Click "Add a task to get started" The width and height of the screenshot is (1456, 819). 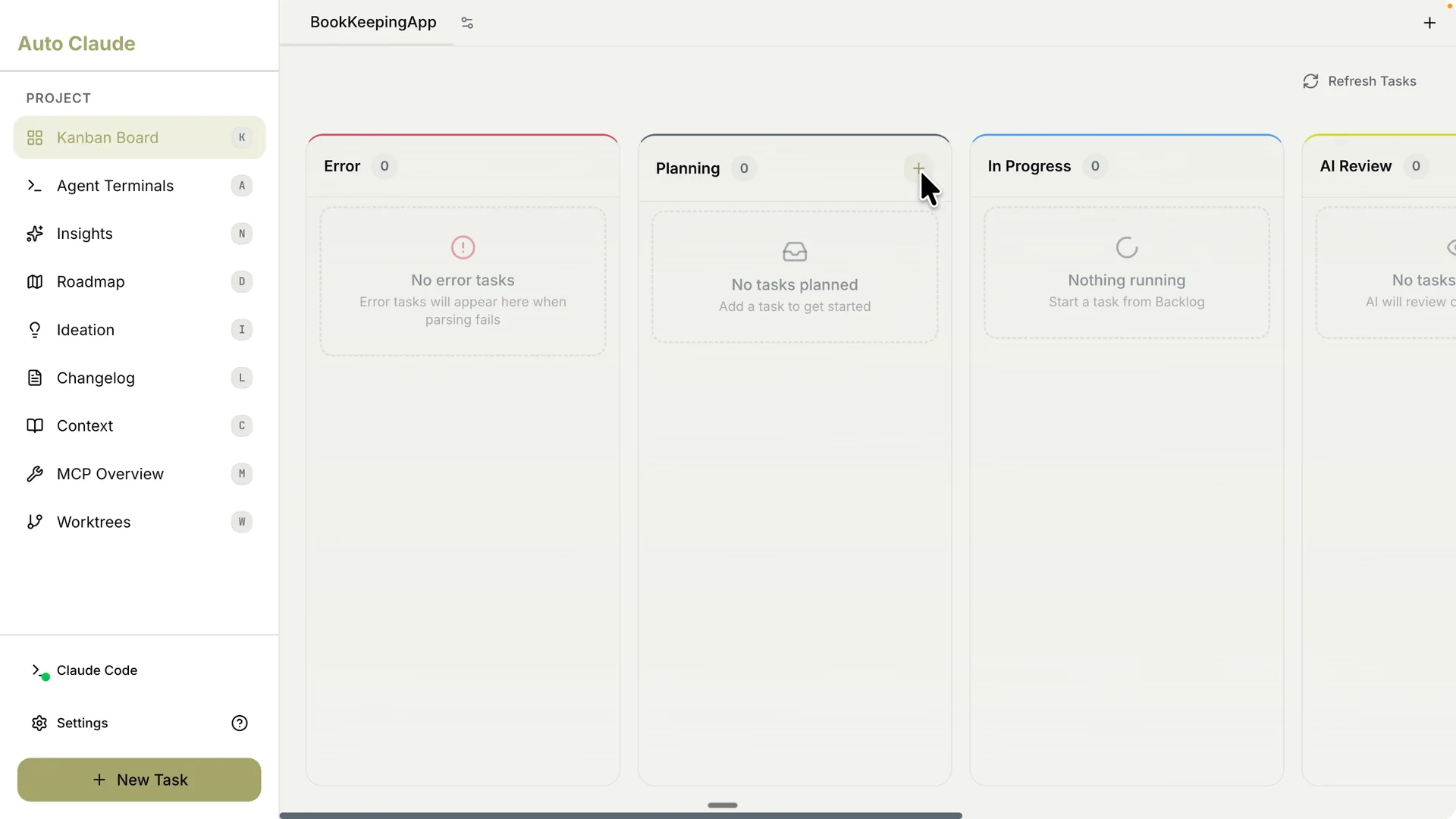coord(795,306)
